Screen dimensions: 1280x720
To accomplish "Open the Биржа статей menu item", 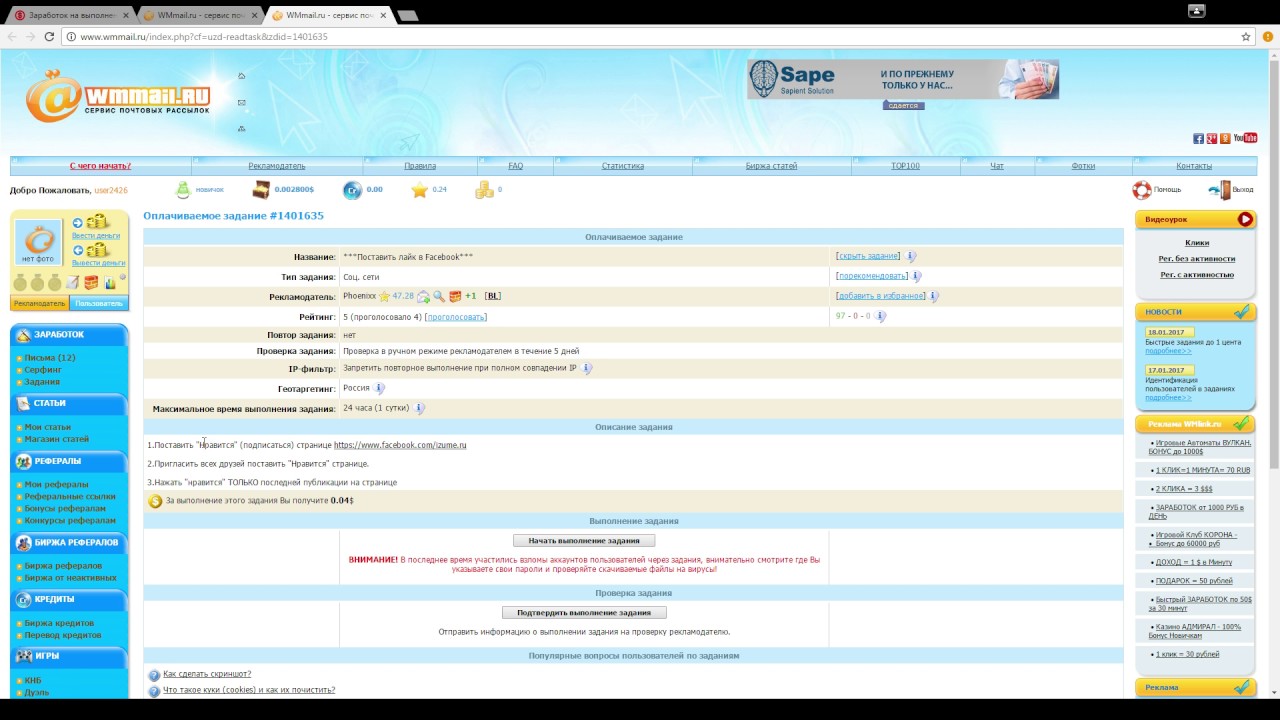I will (x=771, y=166).
